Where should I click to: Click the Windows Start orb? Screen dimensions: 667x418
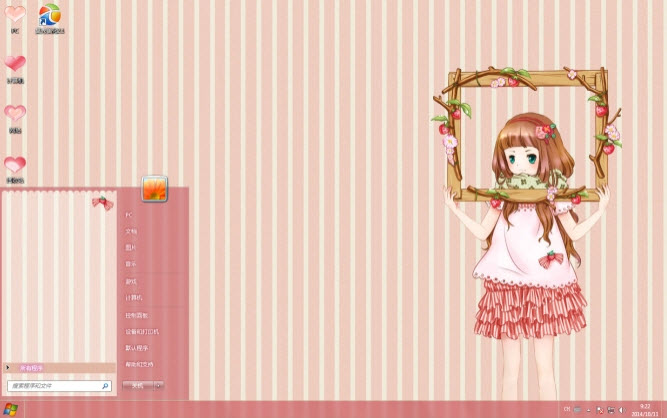tap(10, 409)
